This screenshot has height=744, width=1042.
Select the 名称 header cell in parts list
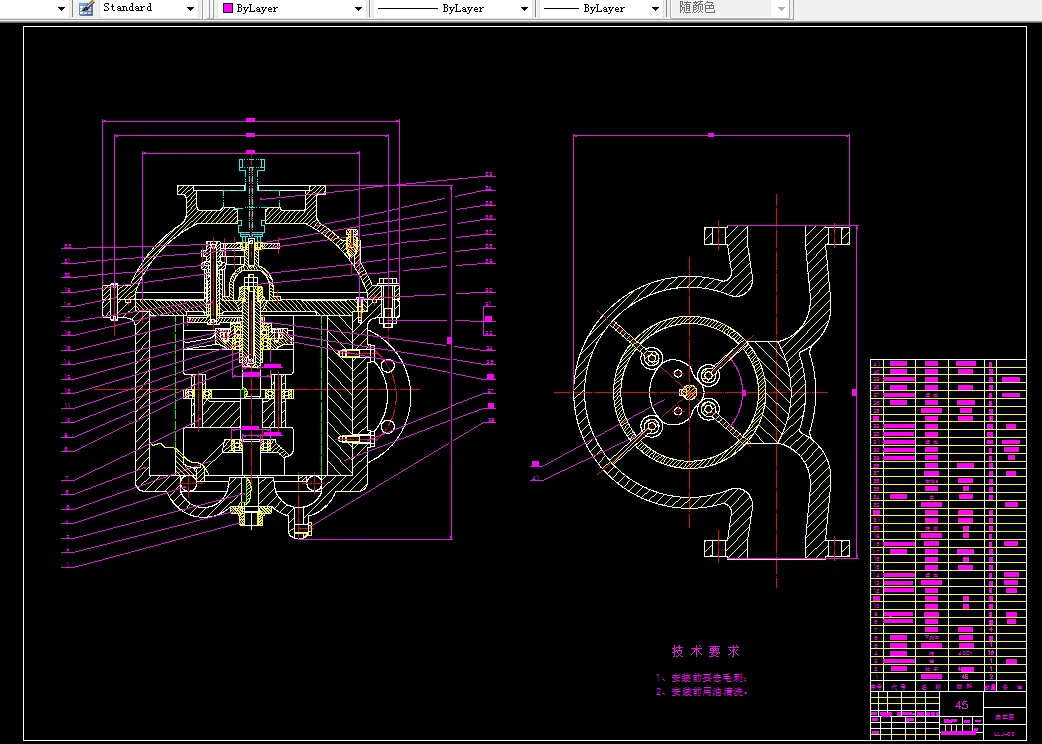(x=931, y=686)
